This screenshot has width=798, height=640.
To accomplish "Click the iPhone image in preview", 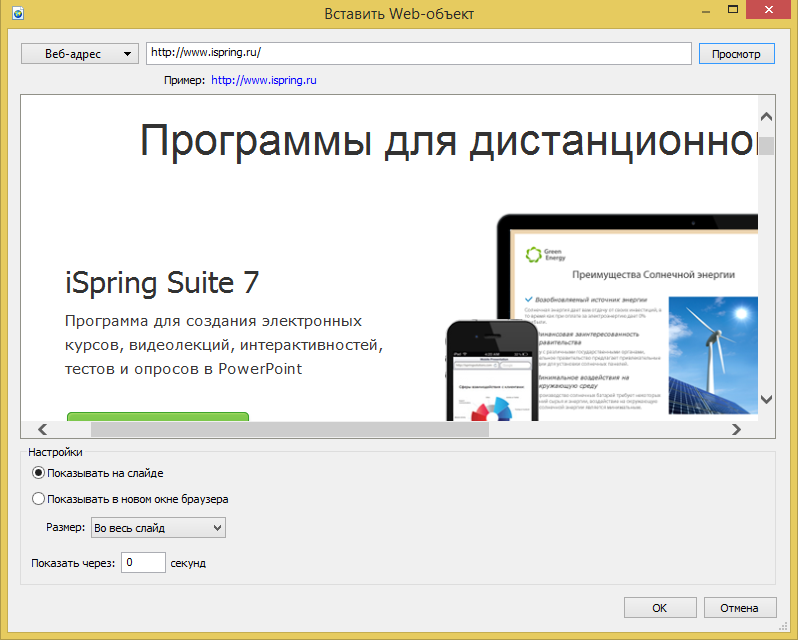I will coord(492,370).
